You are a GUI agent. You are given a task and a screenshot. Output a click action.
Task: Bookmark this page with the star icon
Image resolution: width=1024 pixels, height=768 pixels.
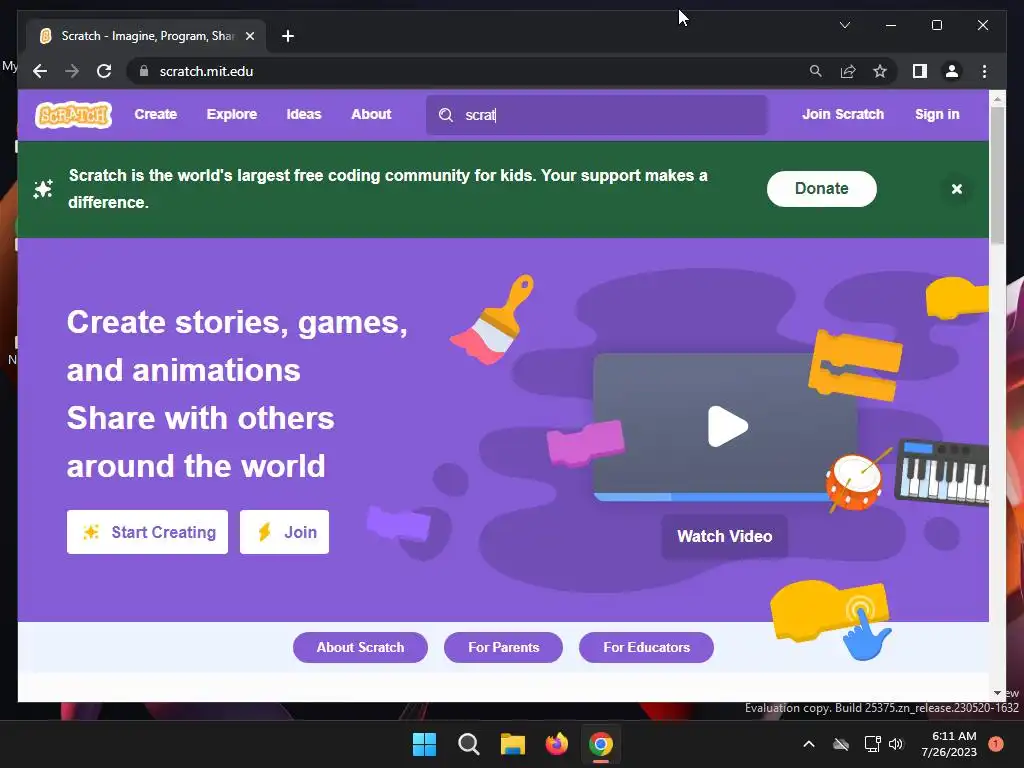point(880,71)
